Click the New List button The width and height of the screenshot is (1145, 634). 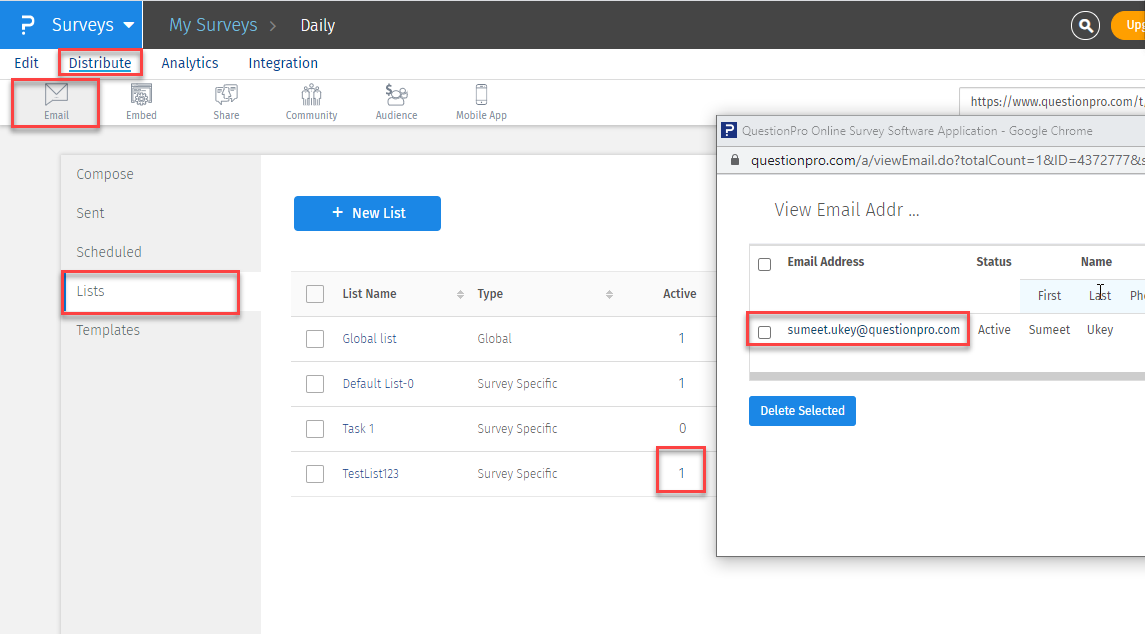tap(367, 213)
